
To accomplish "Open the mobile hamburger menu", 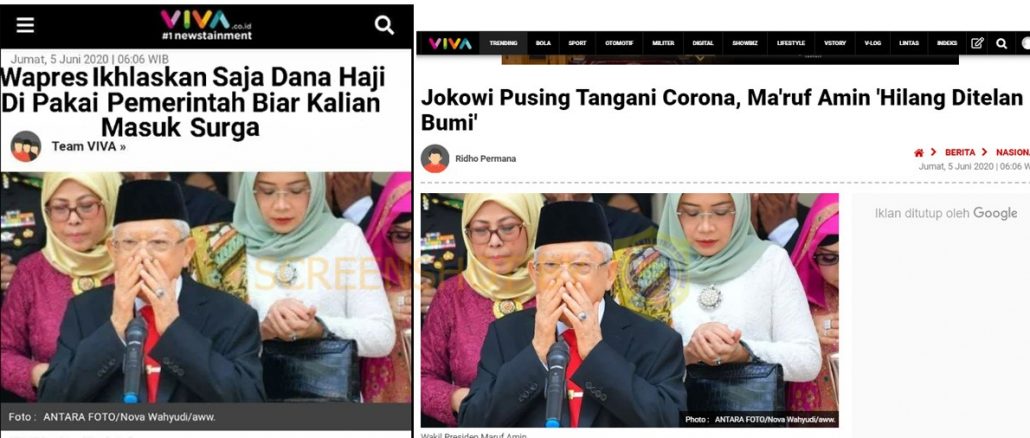I will pyautogui.click(x=26, y=25).
